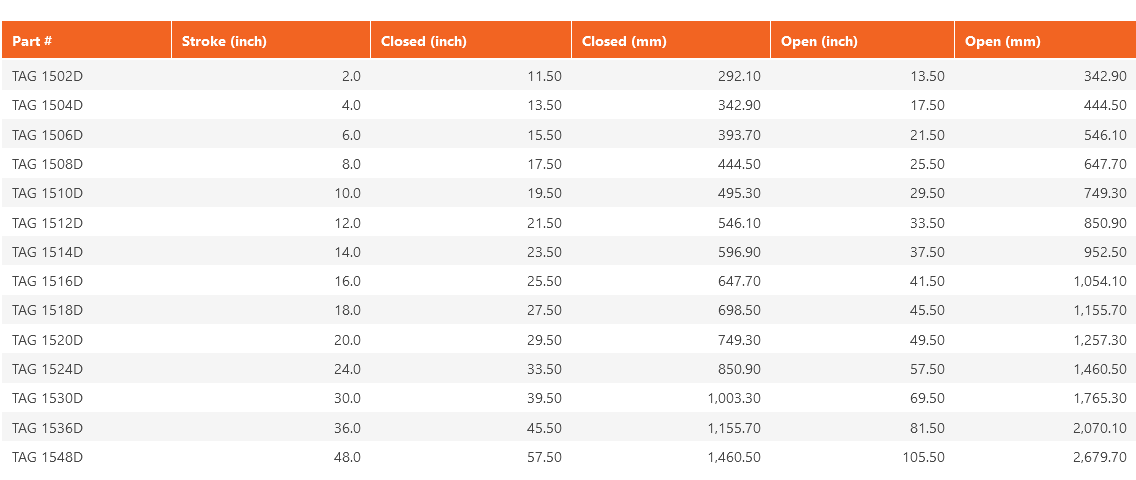The height and width of the screenshot is (480, 1136).
Task: Select the TAG 1520D part
Action: tap(47, 340)
